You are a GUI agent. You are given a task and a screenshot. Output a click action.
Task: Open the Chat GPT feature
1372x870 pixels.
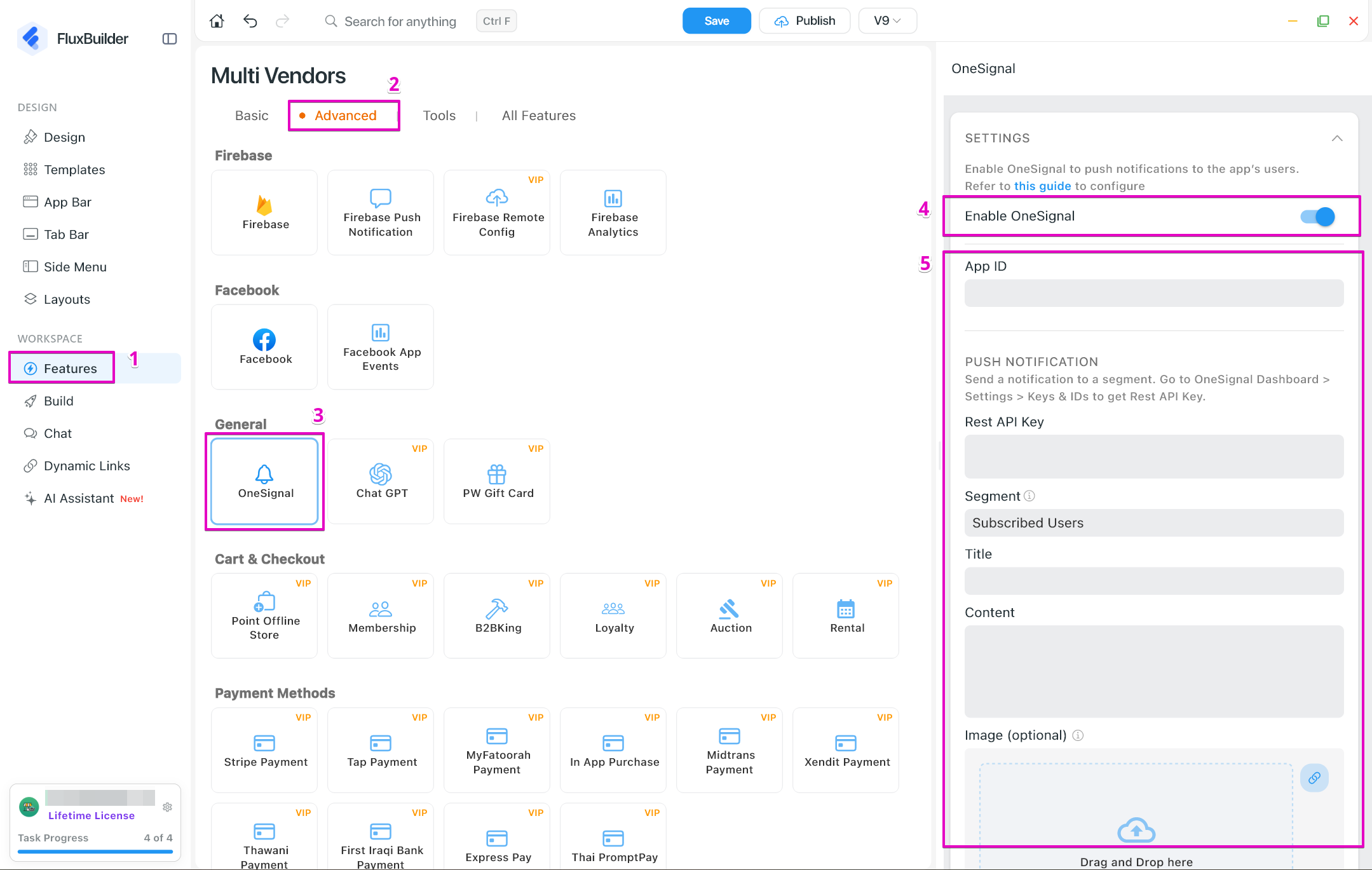pos(381,481)
